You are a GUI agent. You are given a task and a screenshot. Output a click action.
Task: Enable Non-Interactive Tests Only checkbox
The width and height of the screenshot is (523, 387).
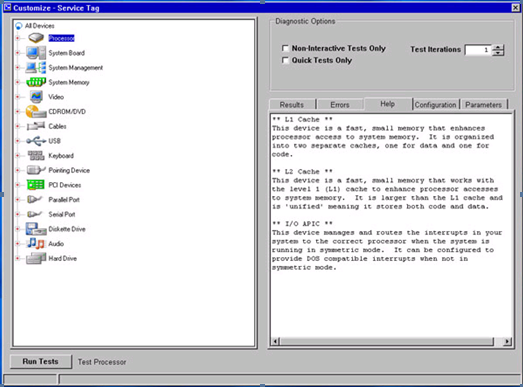coord(285,48)
